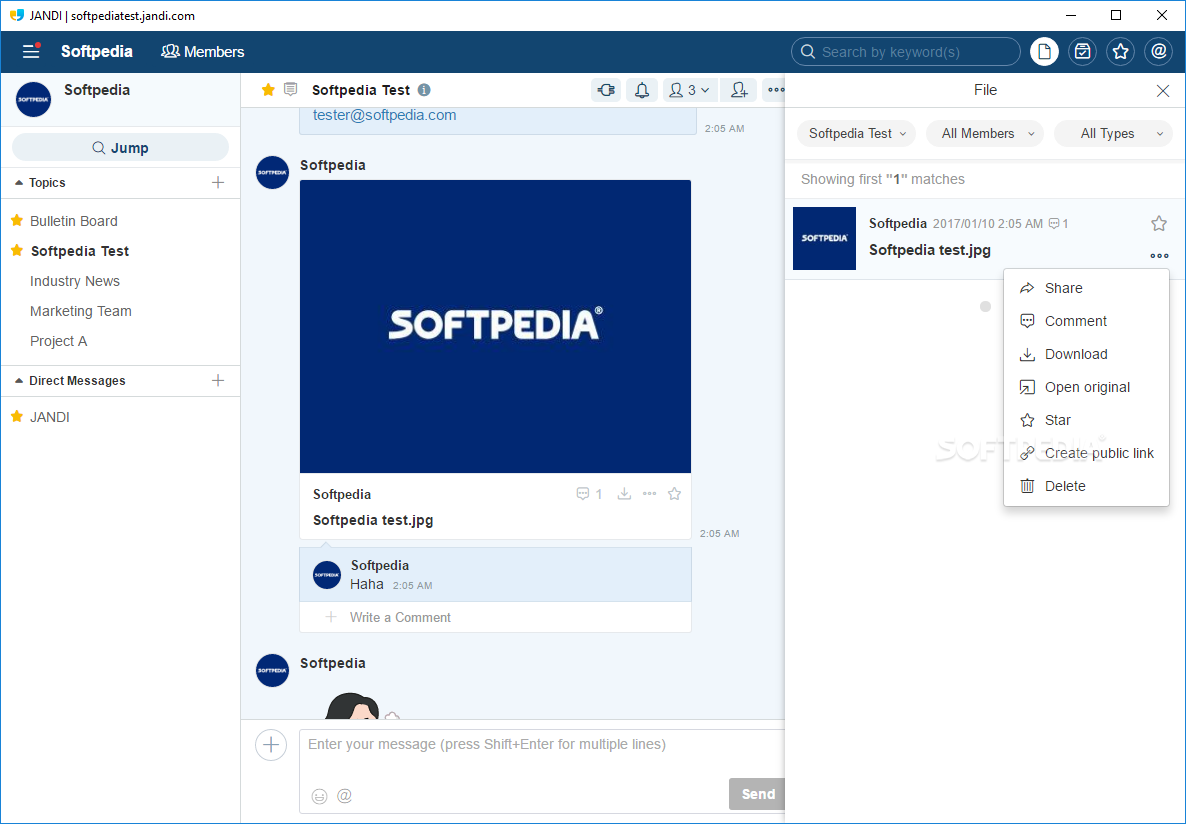Open the Marketing Team topic
The height and width of the screenshot is (824, 1186).
click(81, 311)
